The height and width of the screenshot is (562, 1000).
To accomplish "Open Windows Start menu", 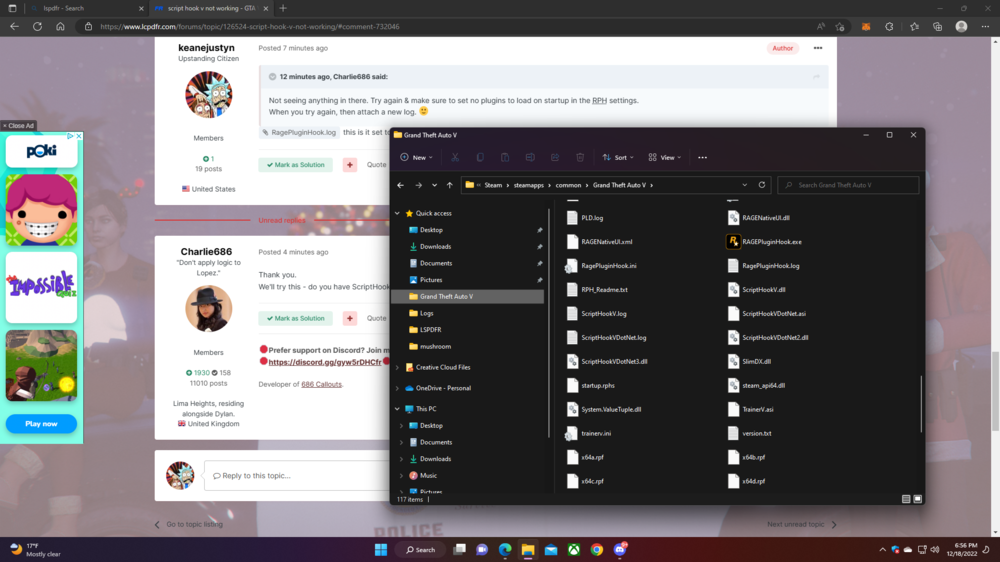I will tap(381, 549).
